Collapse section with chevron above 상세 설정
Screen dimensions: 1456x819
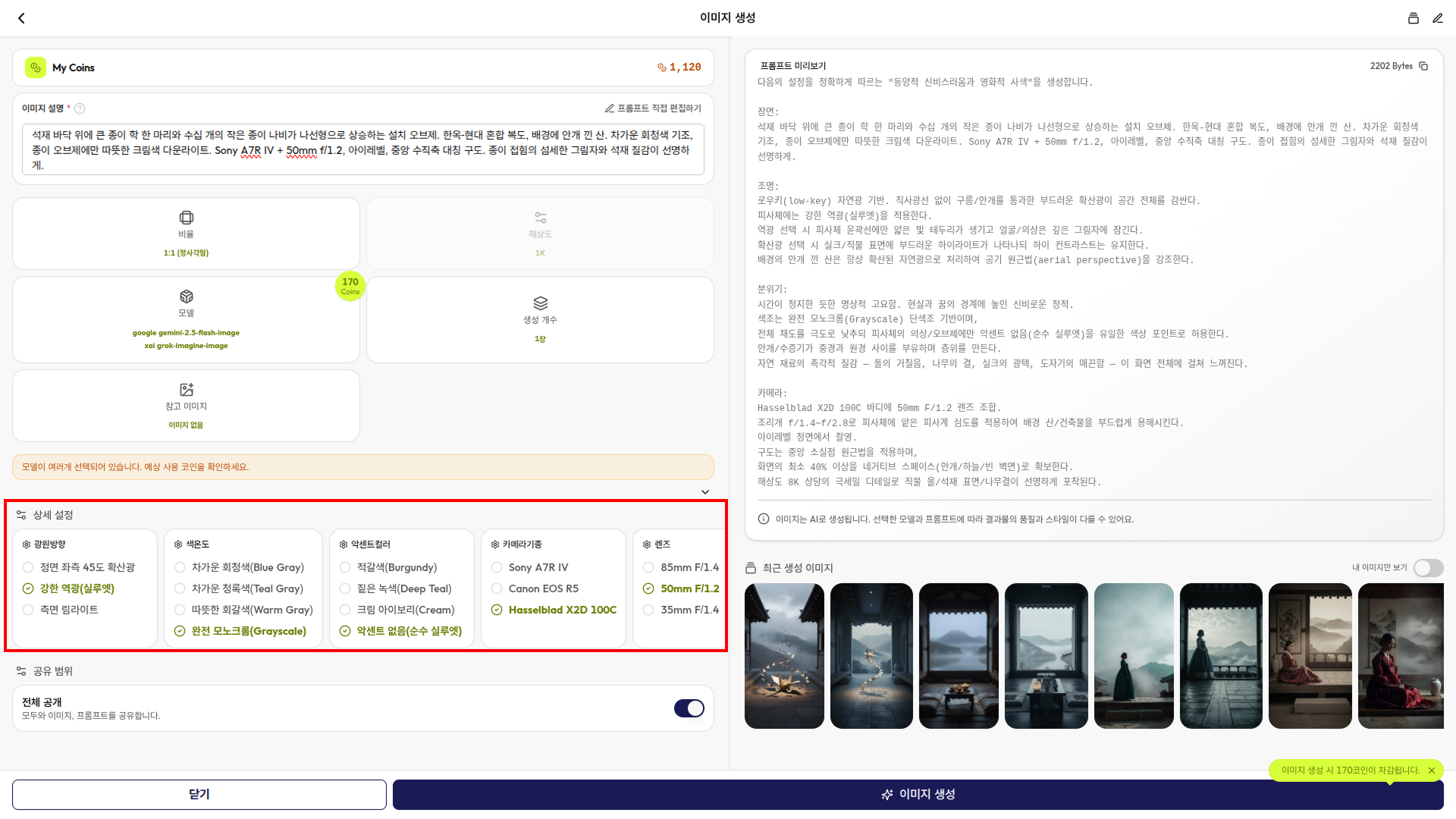click(704, 492)
